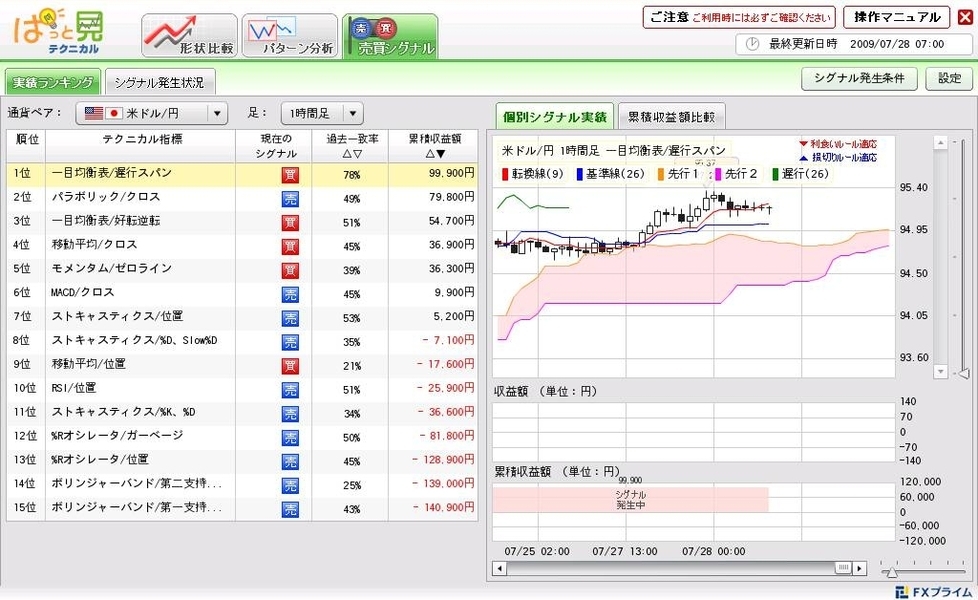This screenshot has width=978, height=600.
Task: Sort 累積収益額 column by its arrows
Action: tap(435, 154)
